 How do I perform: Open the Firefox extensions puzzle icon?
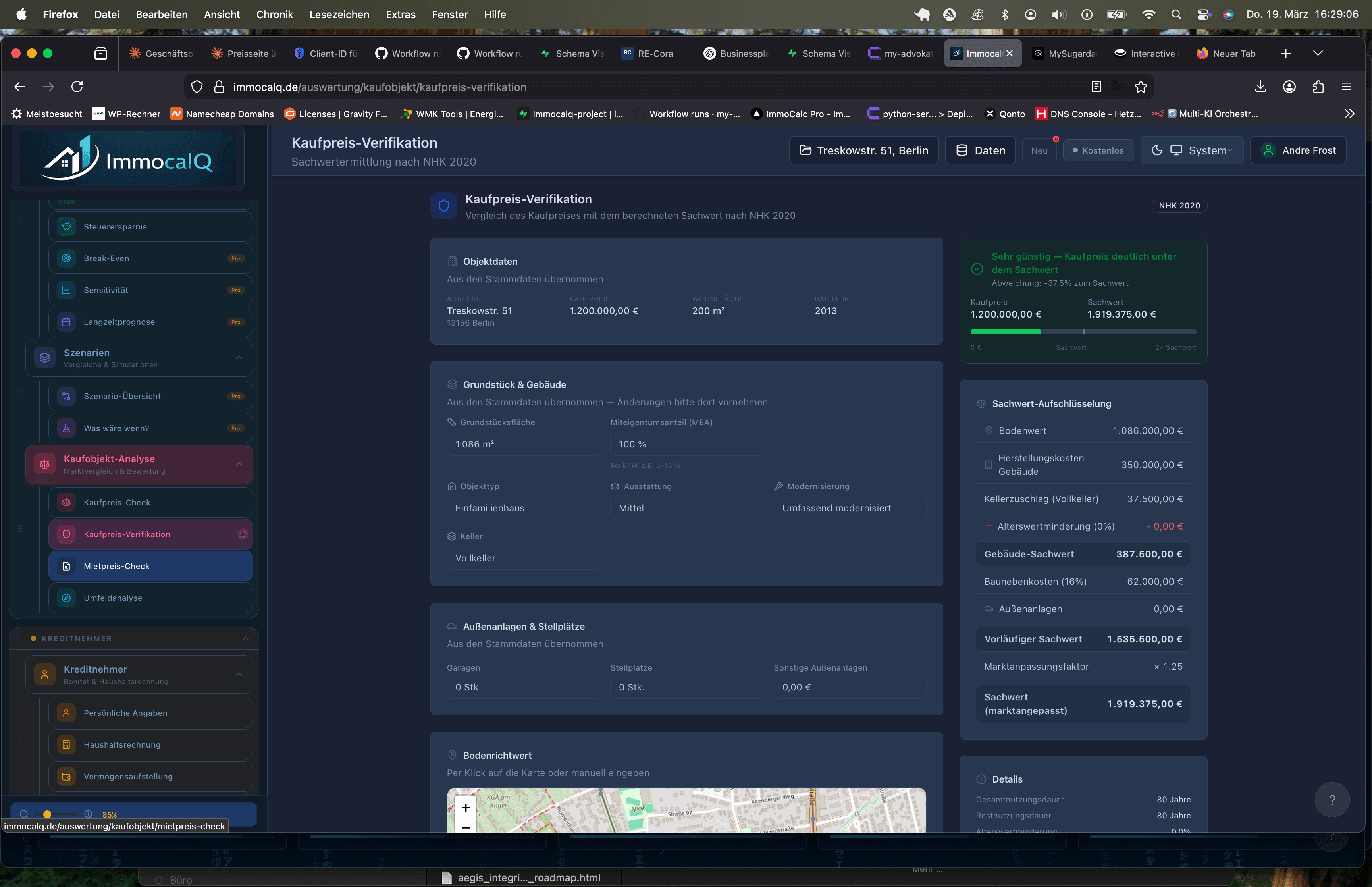click(1318, 87)
